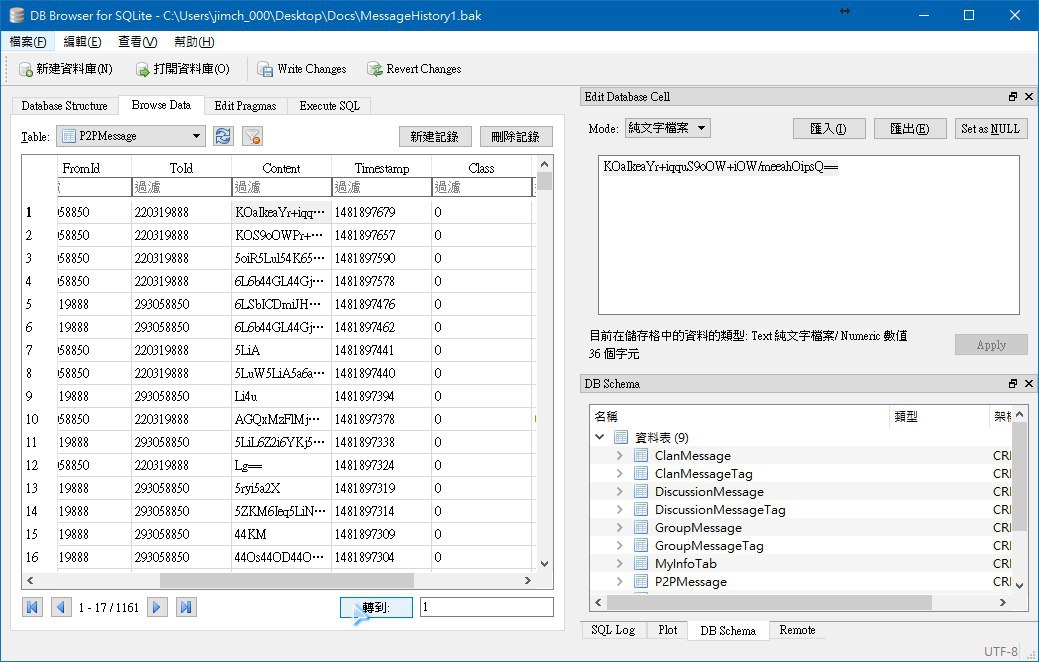1039x662 pixels.
Task: Collapse the 資料表 (9) tree node
Action: (600, 438)
